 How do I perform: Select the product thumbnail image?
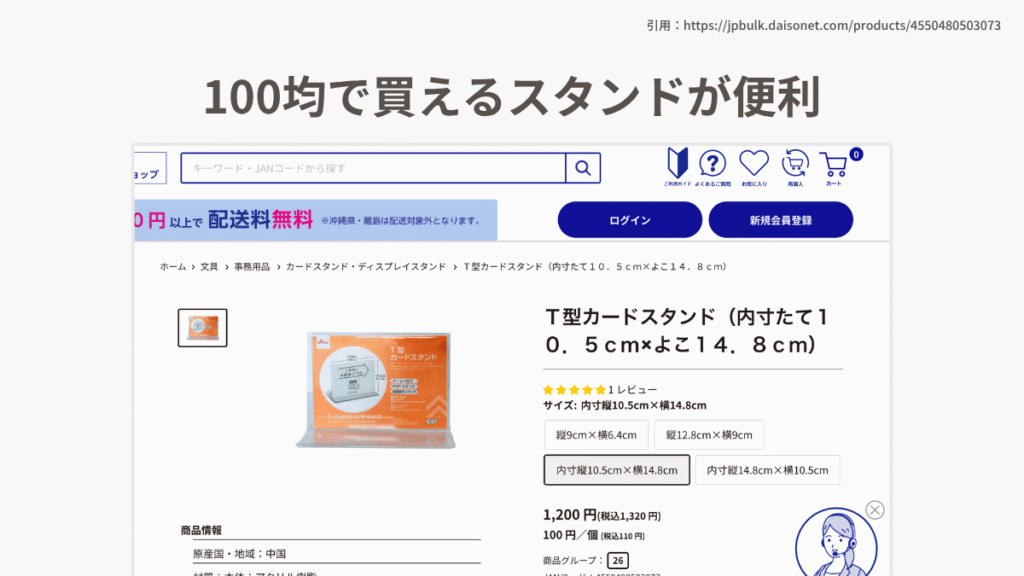tap(202, 328)
